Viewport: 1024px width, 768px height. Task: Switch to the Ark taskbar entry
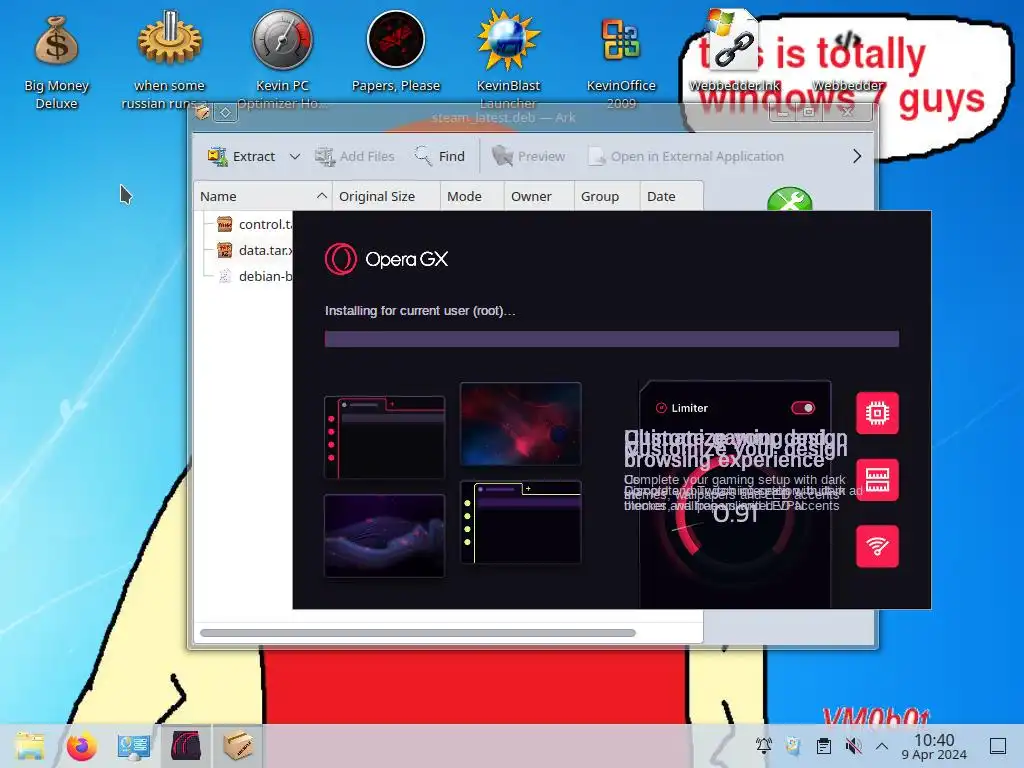tap(238, 746)
